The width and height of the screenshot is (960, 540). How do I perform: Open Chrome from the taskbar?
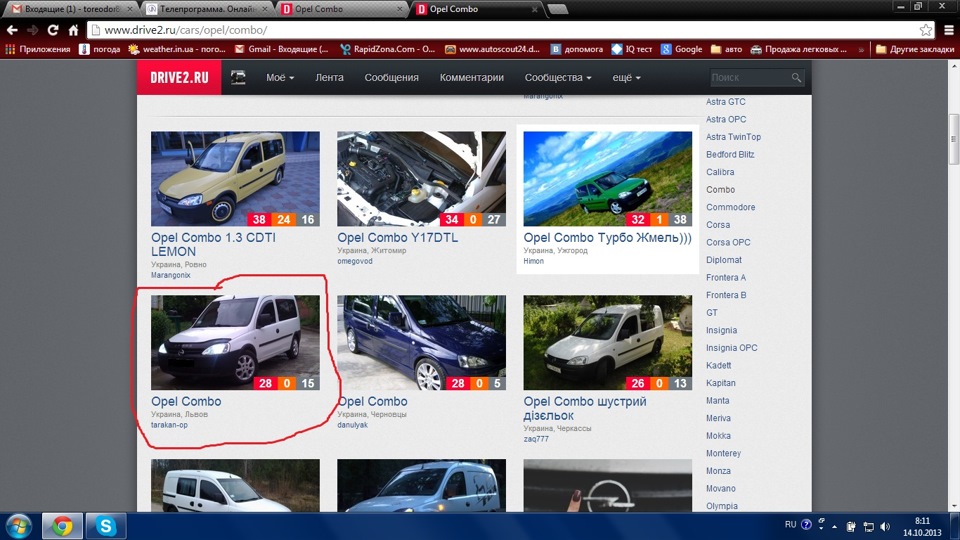coord(62,526)
